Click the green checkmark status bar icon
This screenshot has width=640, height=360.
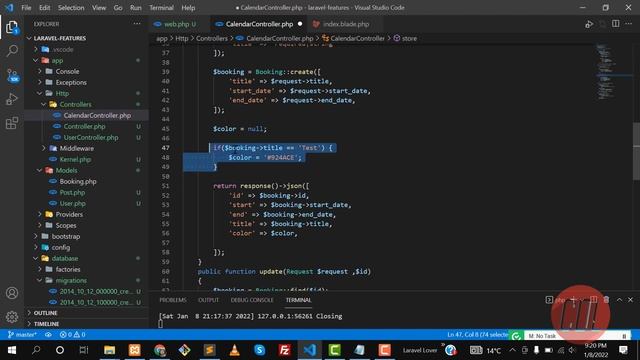tap(516, 336)
